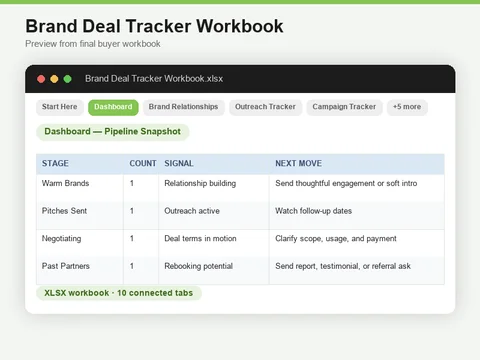Click the count cell in Warm Brands row
This screenshot has height=360, width=480.
tap(141, 188)
